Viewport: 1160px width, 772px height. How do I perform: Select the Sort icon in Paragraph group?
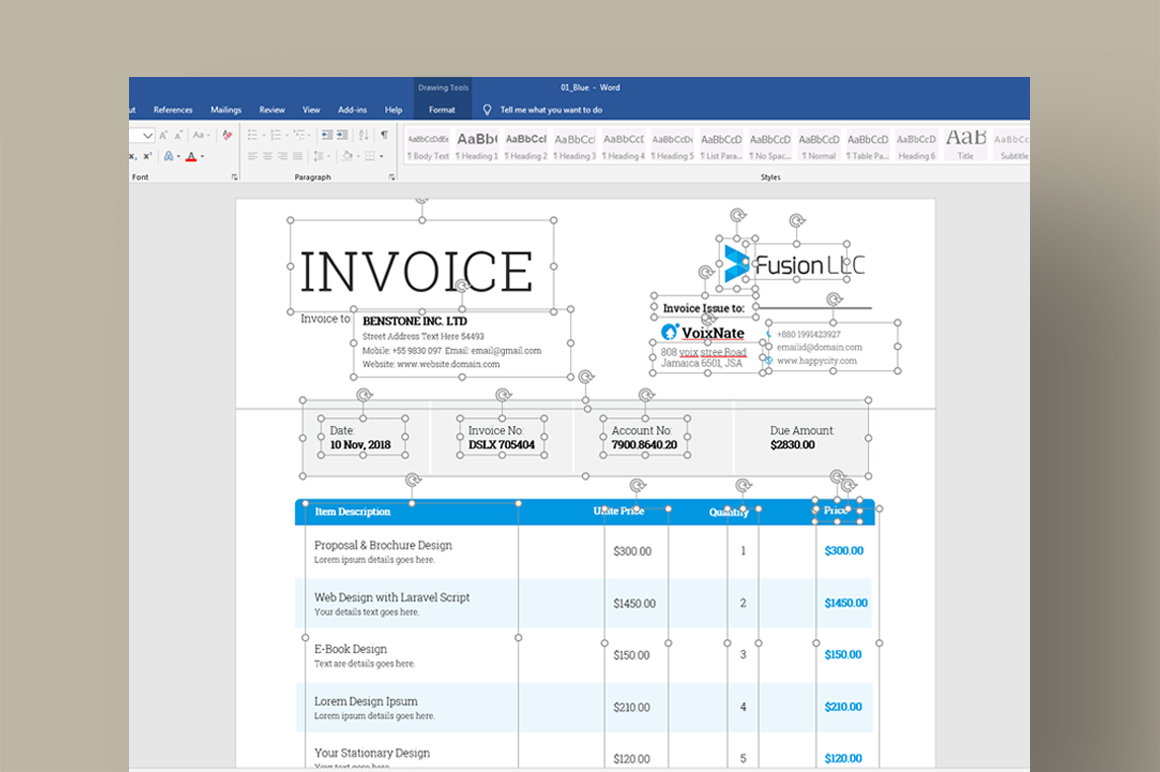[363, 135]
